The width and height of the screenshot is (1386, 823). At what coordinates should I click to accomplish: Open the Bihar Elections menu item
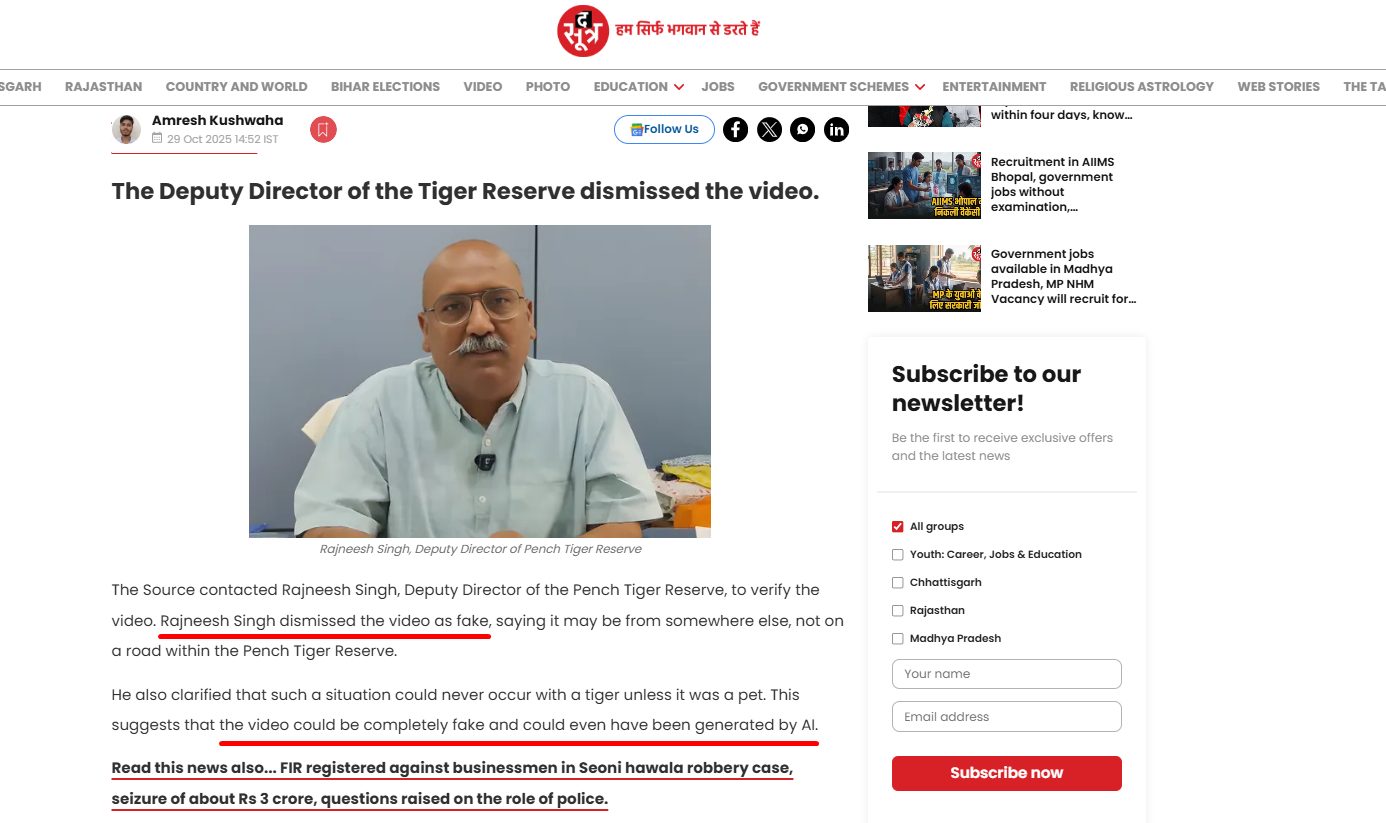coord(385,87)
